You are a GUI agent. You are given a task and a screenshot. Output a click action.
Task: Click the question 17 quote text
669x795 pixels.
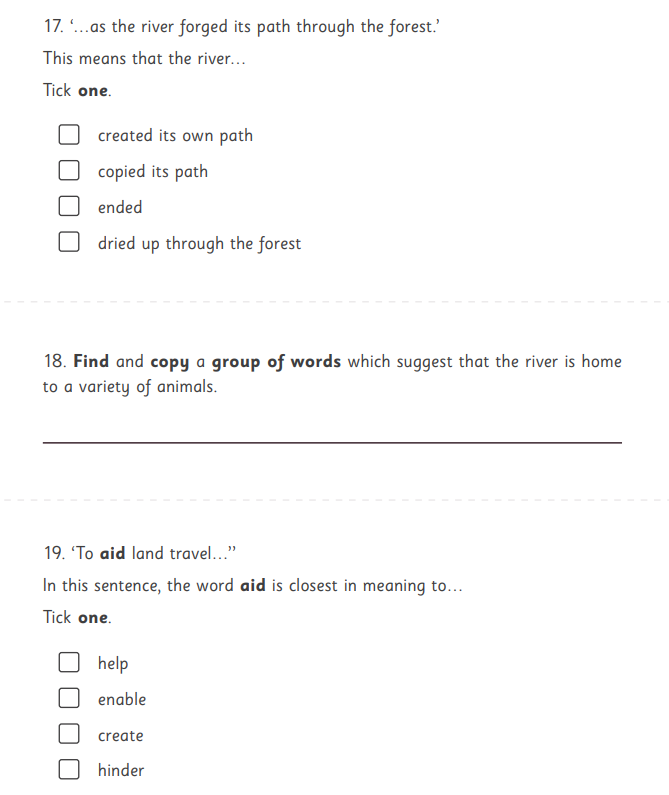point(255,26)
